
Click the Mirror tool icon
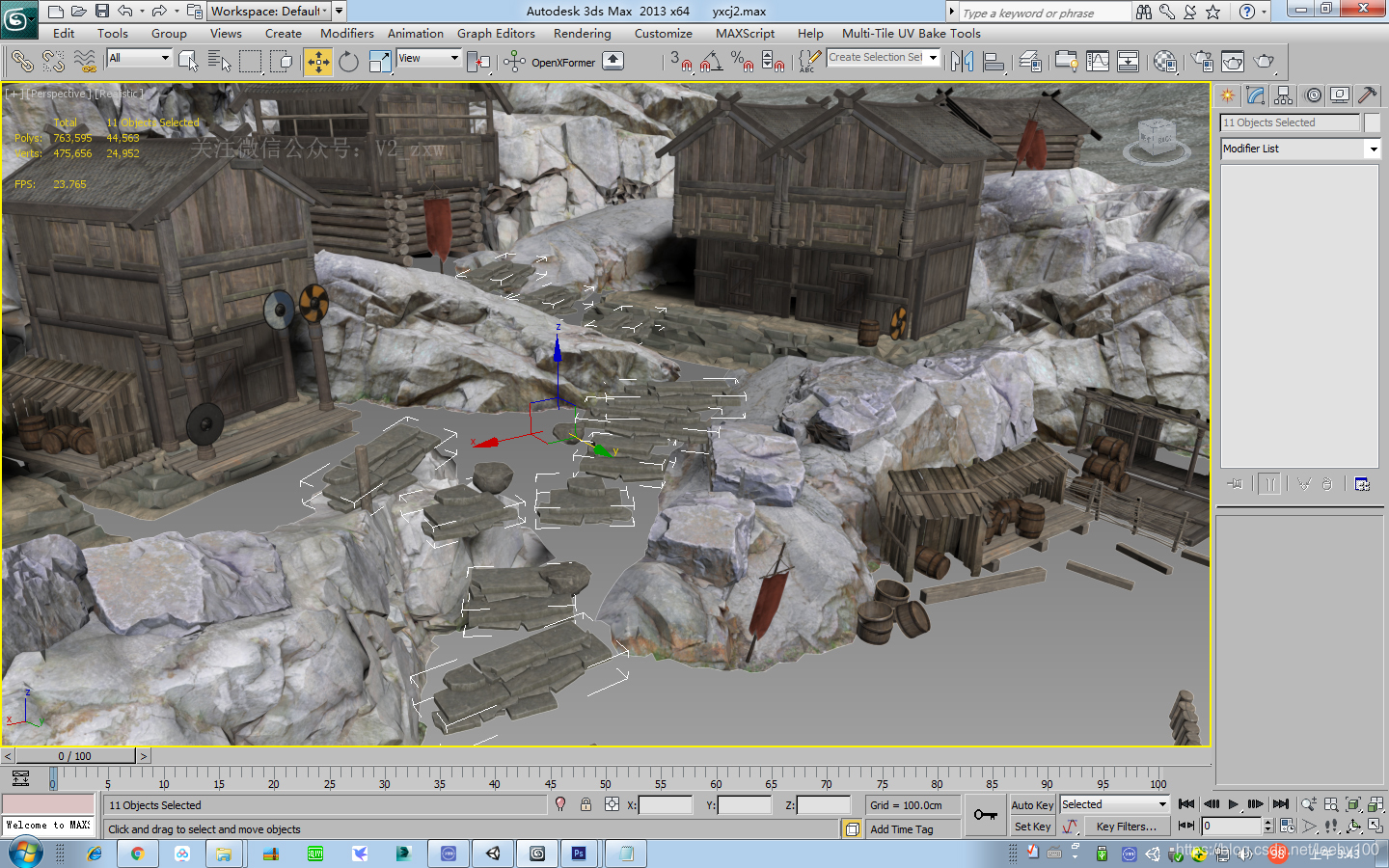(x=962, y=62)
